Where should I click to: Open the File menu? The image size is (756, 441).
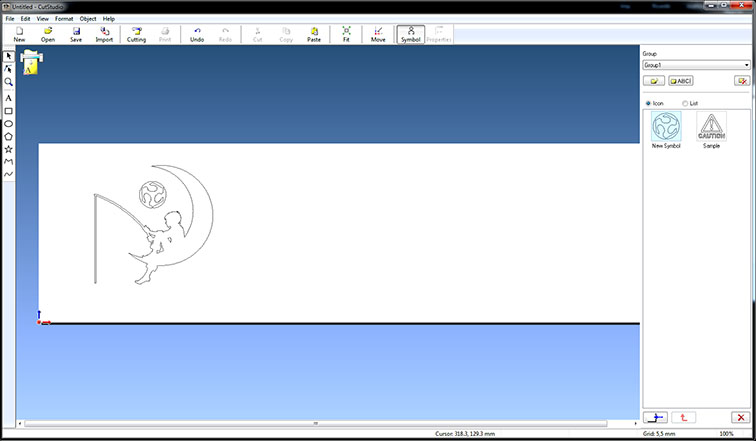click(10, 19)
